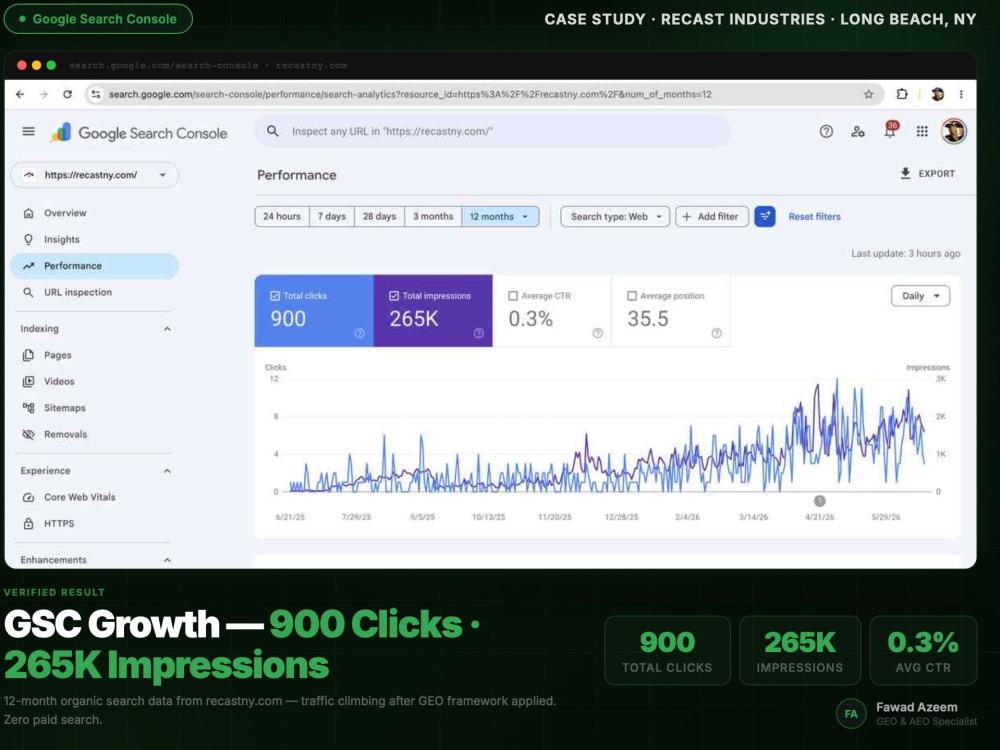Bookmark this page with the star icon
Screen dimensions: 1000x750
868,94
